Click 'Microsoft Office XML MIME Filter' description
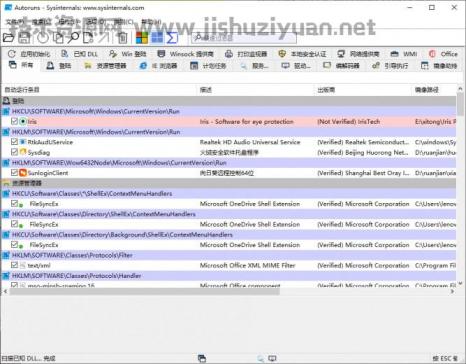The height and width of the screenshot is (364, 466). (248, 265)
